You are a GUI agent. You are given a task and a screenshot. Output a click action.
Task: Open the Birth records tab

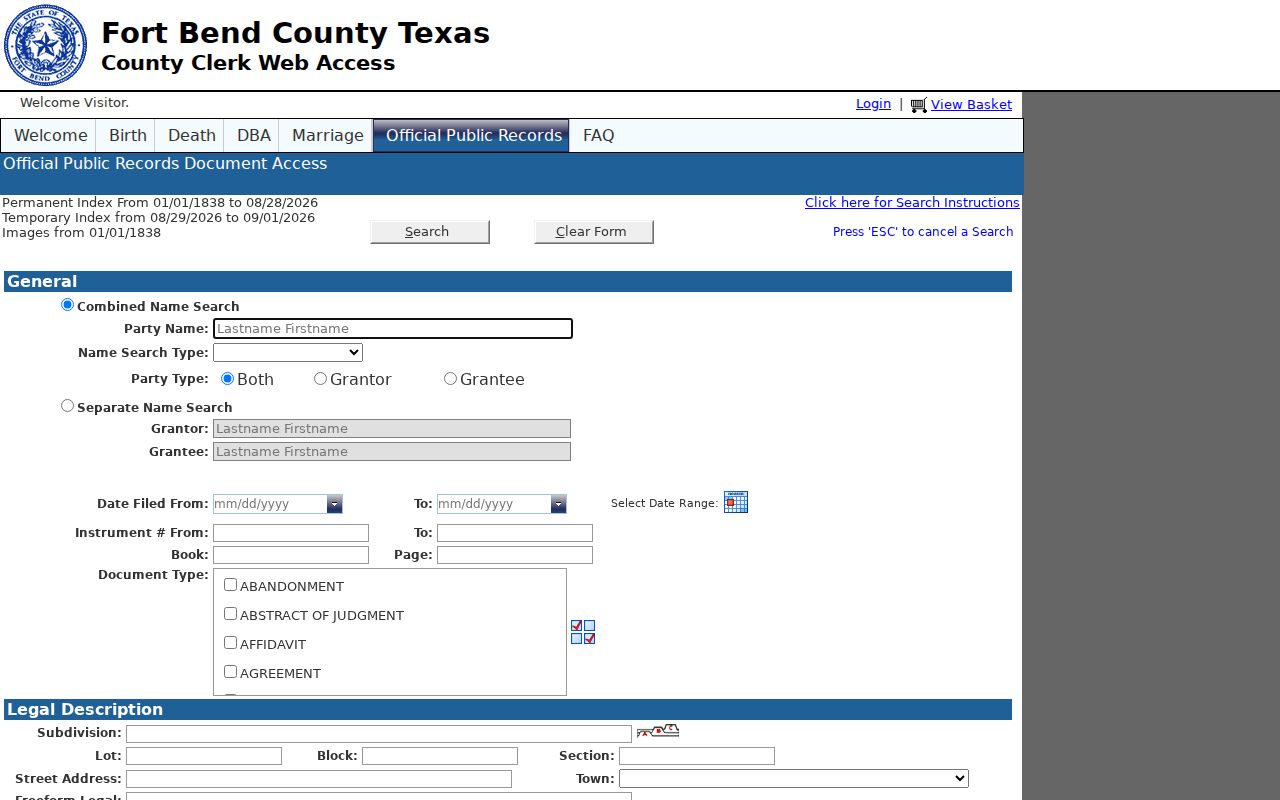tap(128, 135)
